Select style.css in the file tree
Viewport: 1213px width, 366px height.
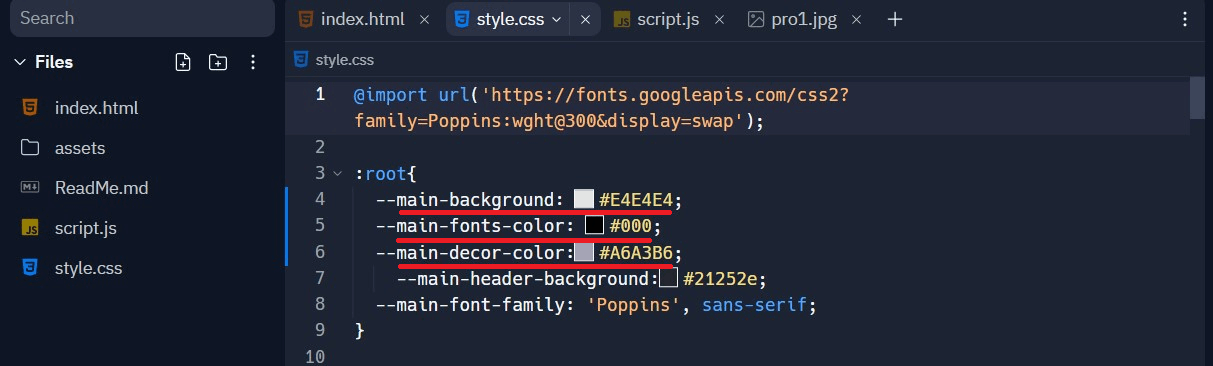[x=88, y=268]
